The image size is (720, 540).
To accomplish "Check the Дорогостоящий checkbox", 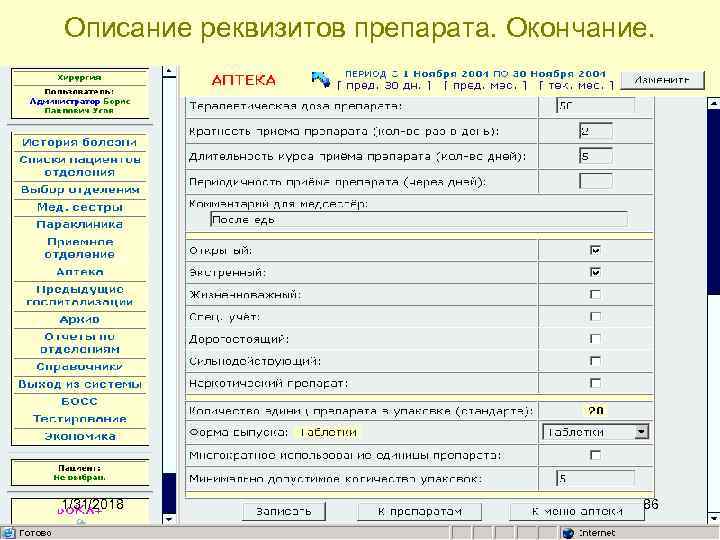I will tap(595, 339).
